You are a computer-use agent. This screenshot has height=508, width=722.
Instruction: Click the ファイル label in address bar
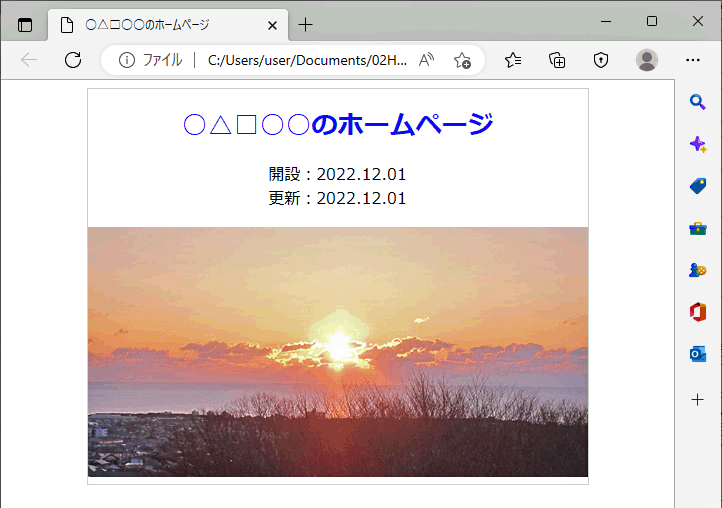[x=162, y=60]
